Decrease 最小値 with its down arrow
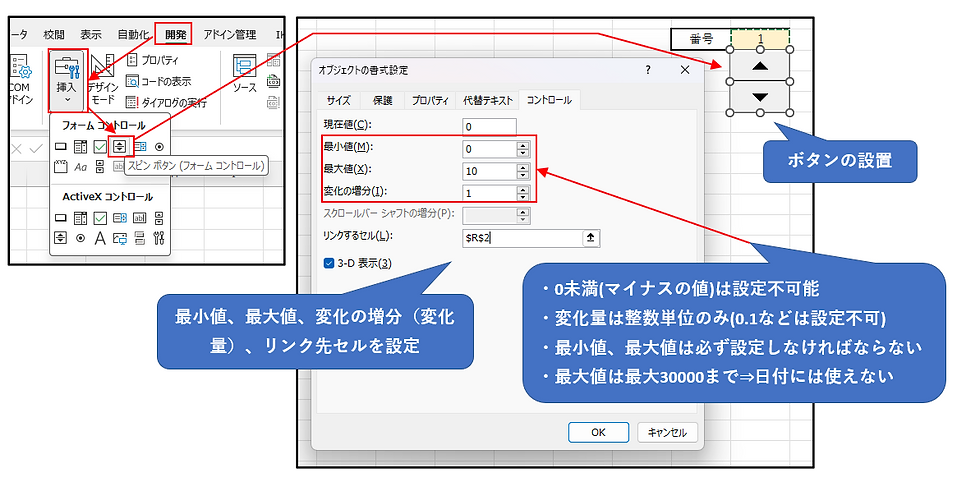Screen dimensions: 980x481 (x=524, y=153)
